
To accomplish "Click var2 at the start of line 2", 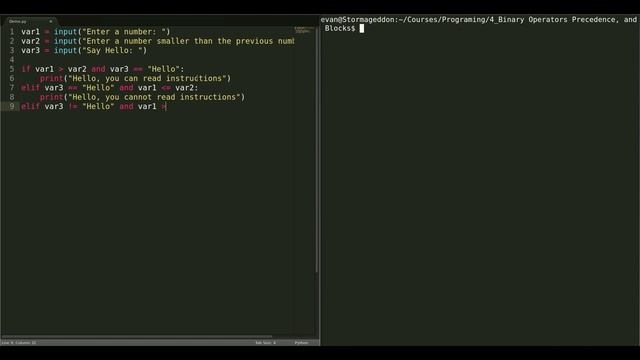I will pyautogui.click(x=31, y=41).
